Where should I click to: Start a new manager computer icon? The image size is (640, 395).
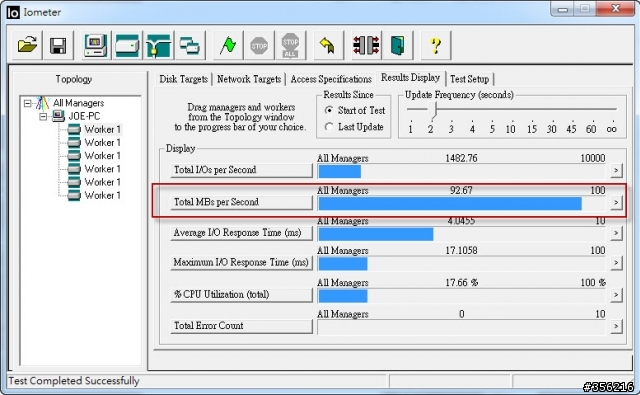tap(96, 45)
